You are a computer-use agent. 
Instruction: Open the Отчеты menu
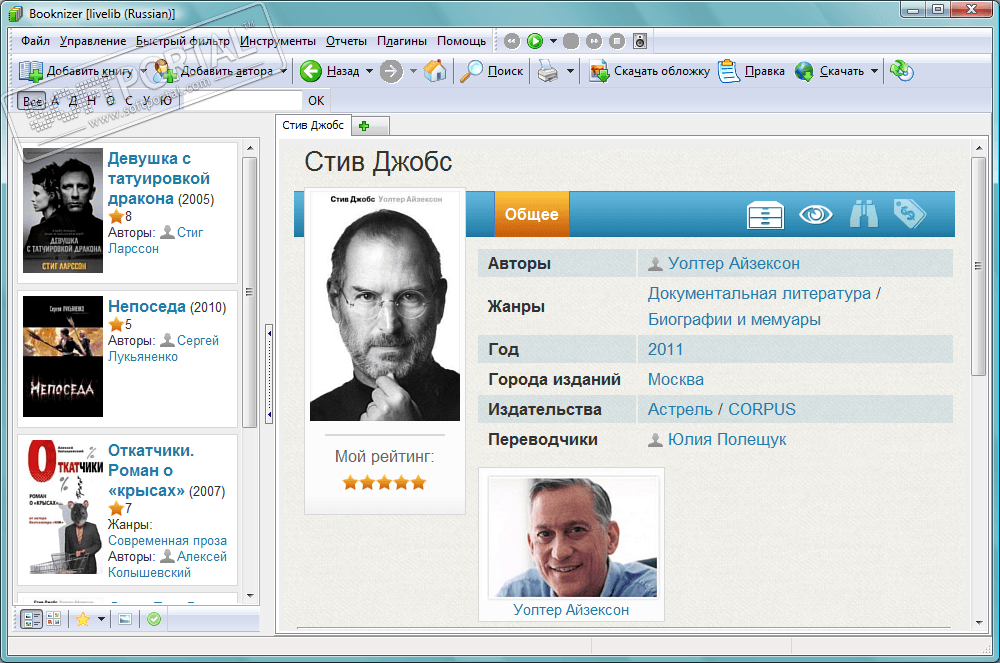tap(346, 41)
